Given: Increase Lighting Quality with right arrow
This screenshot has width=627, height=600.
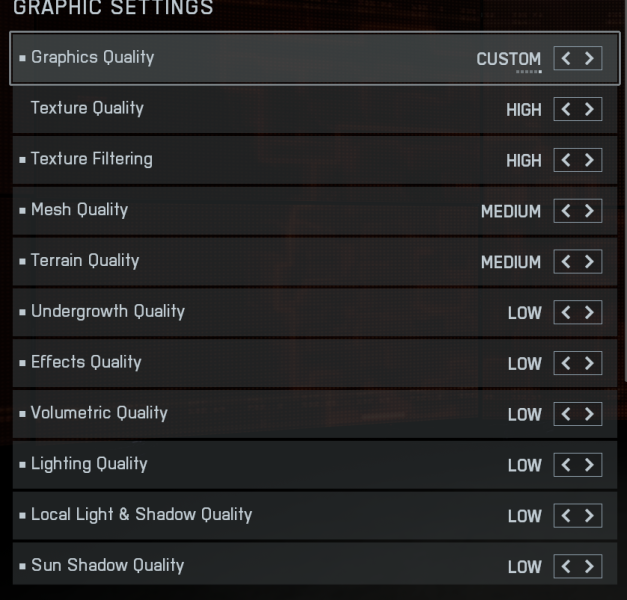Looking at the screenshot, I should tap(590, 466).
